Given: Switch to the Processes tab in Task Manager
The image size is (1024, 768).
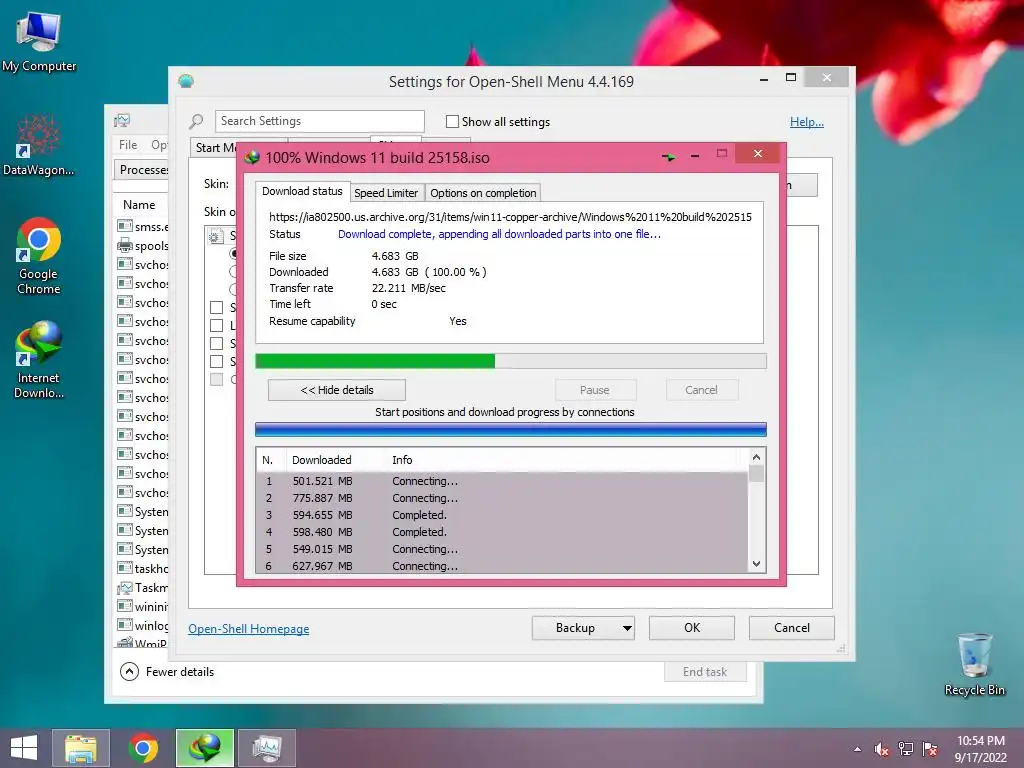Looking at the screenshot, I should click(x=141, y=170).
